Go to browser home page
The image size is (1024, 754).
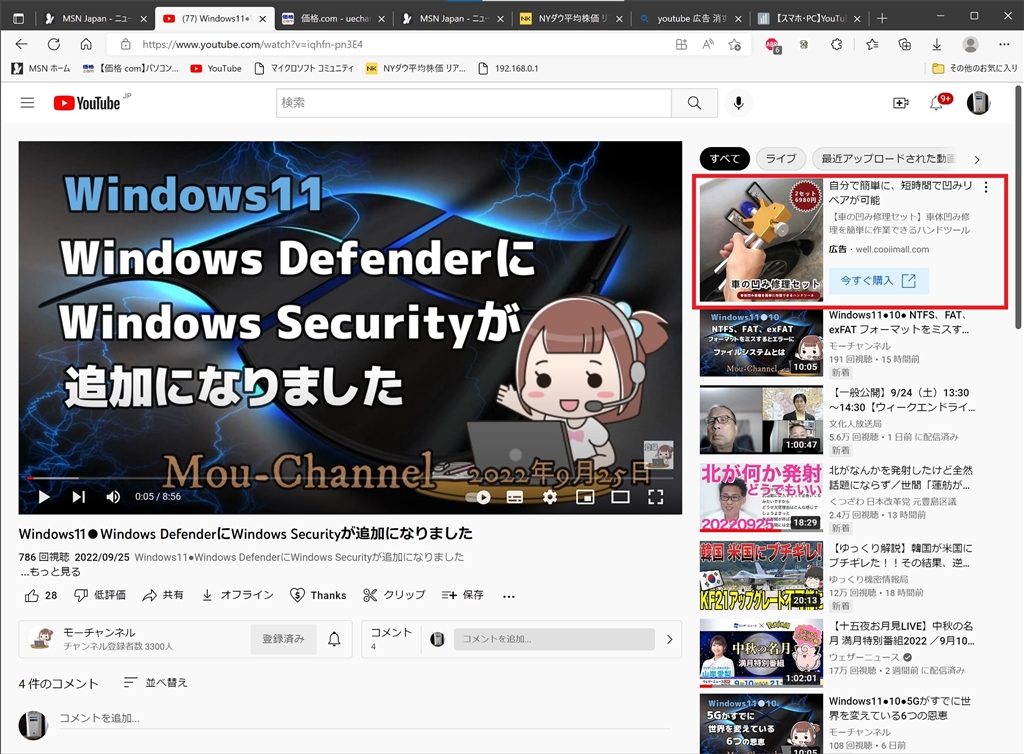(x=86, y=44)
